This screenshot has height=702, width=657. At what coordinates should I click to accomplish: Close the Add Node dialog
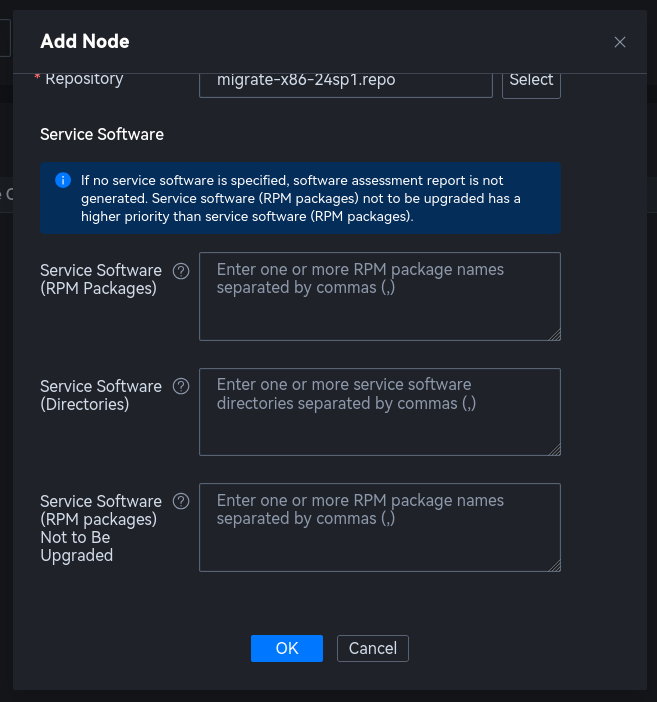620,42
